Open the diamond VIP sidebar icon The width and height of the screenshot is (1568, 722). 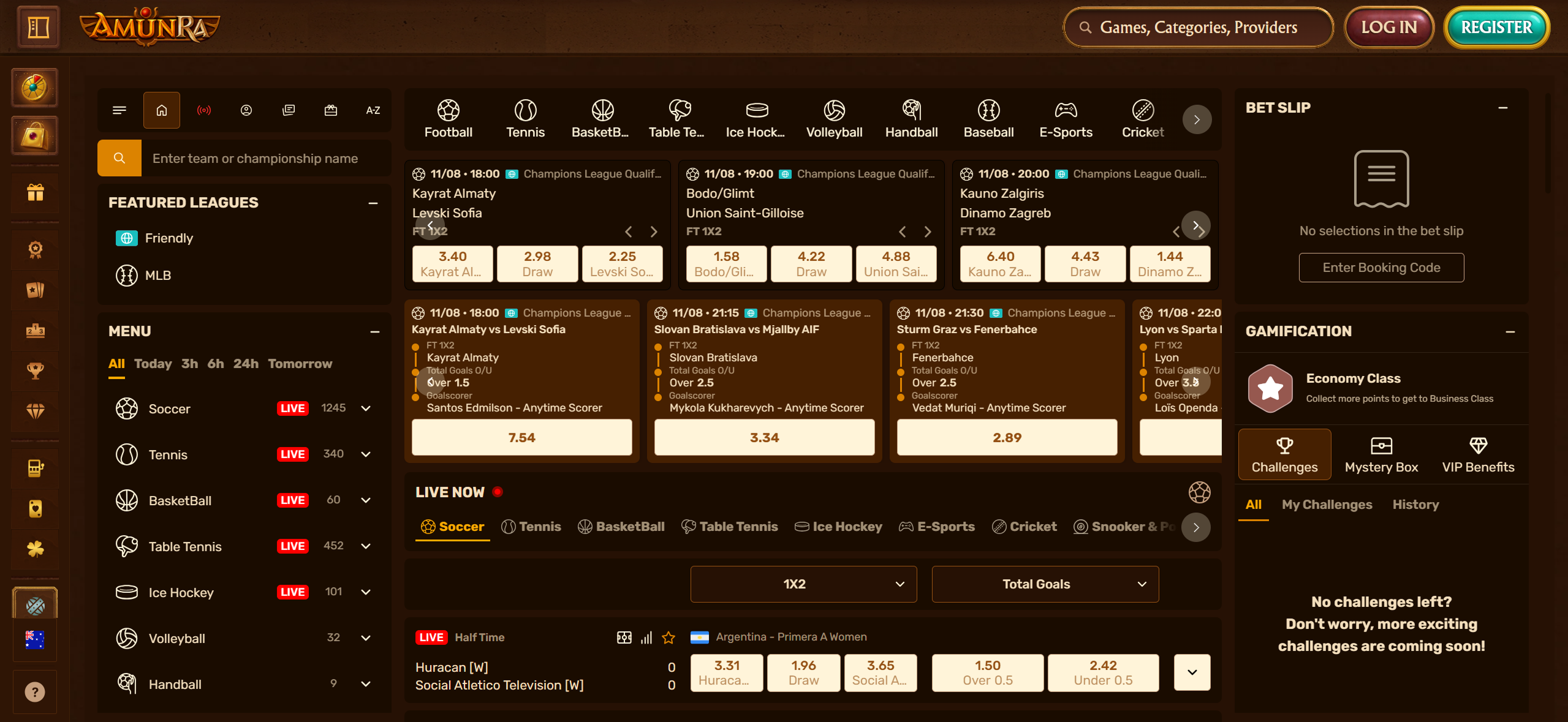(35, 410)
